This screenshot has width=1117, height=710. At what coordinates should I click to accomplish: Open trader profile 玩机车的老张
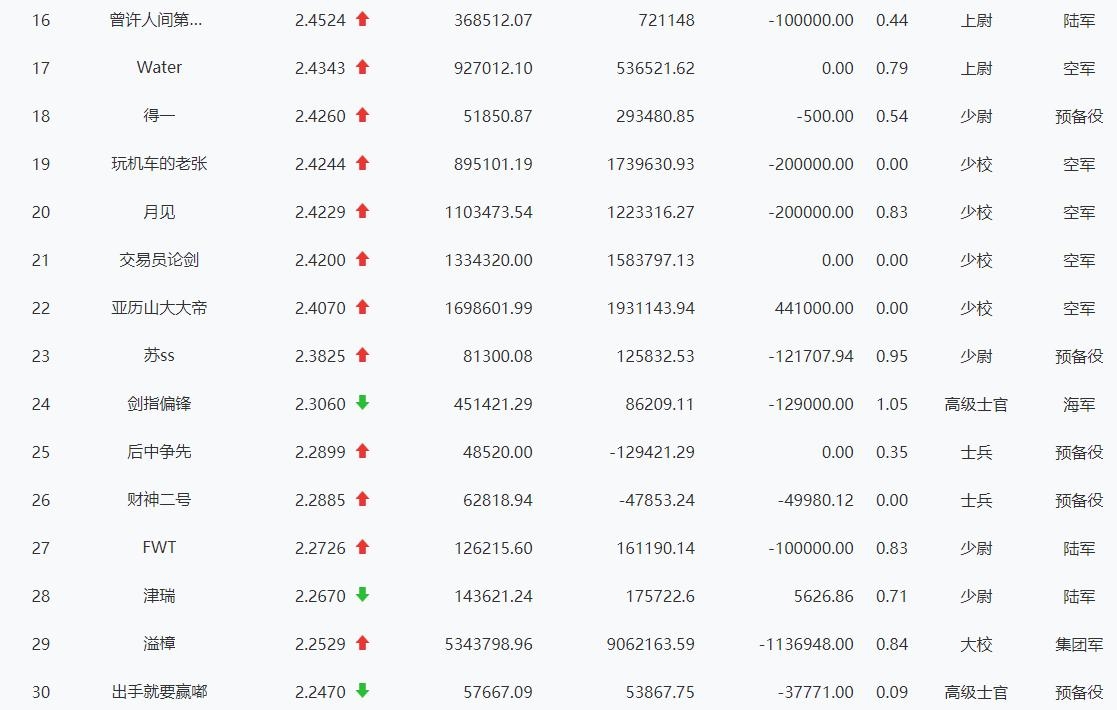click(159, 164)
